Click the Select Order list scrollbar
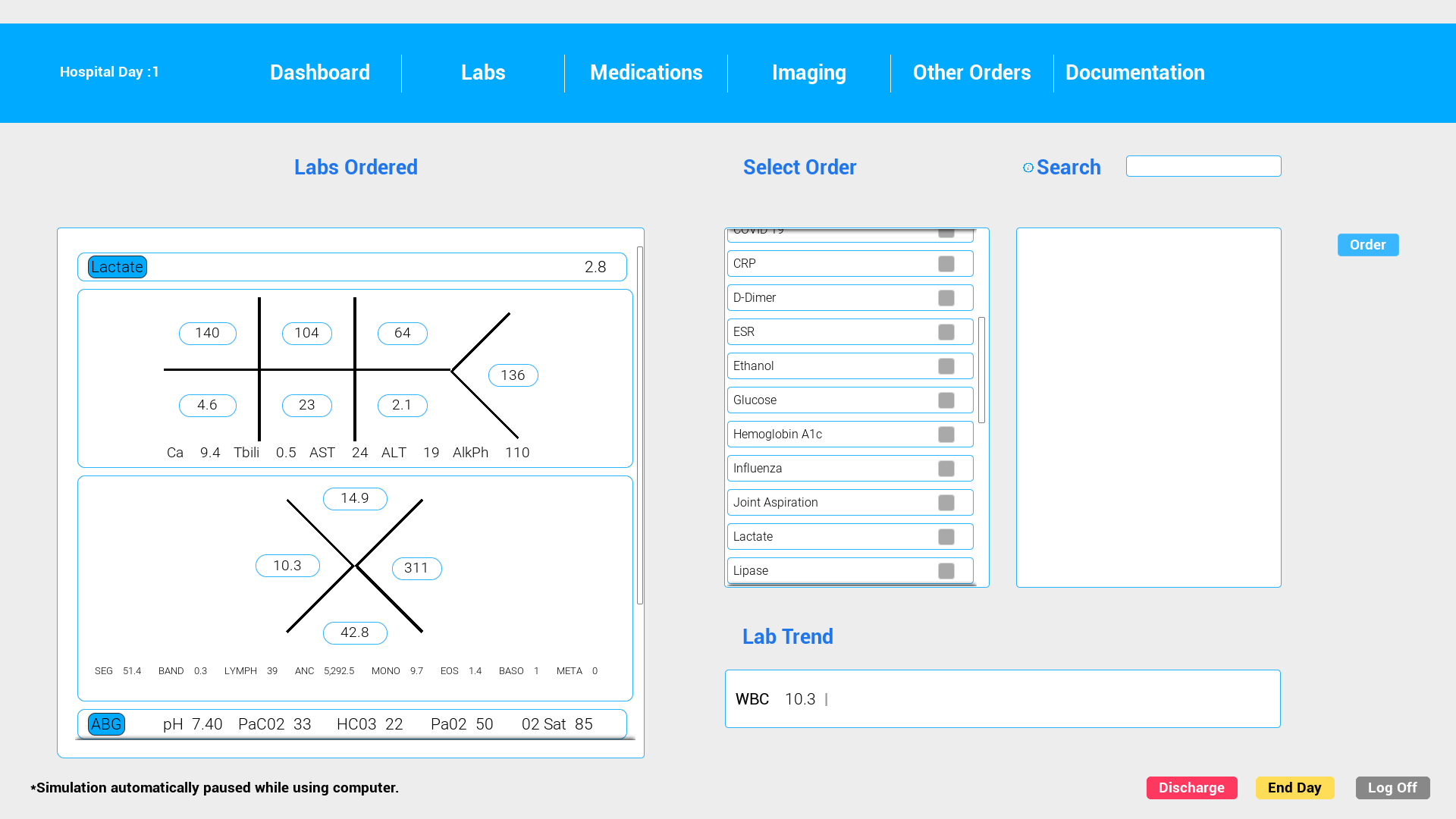The image size is (1456, 819). [981, 370]
